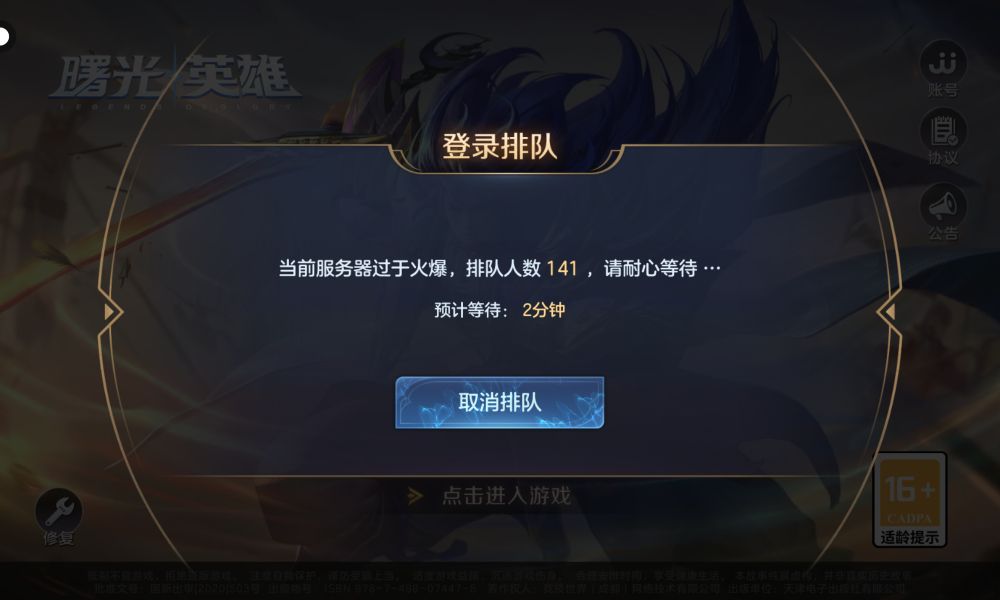Open the 协议 agreement document icon
The image size is (1000, 600).
click(x=943, y=131)
